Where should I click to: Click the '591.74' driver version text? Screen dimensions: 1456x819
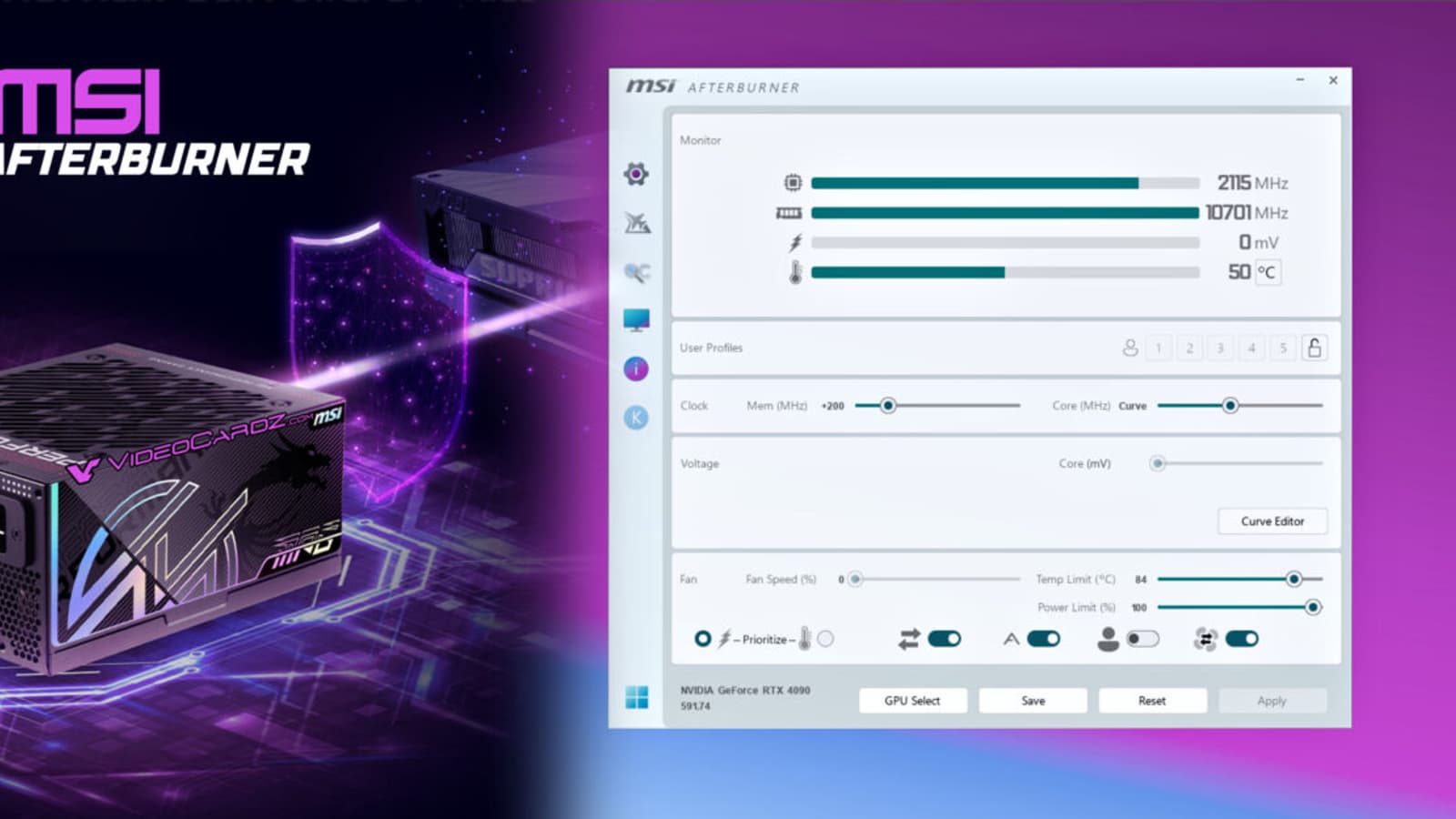(695, 705)
